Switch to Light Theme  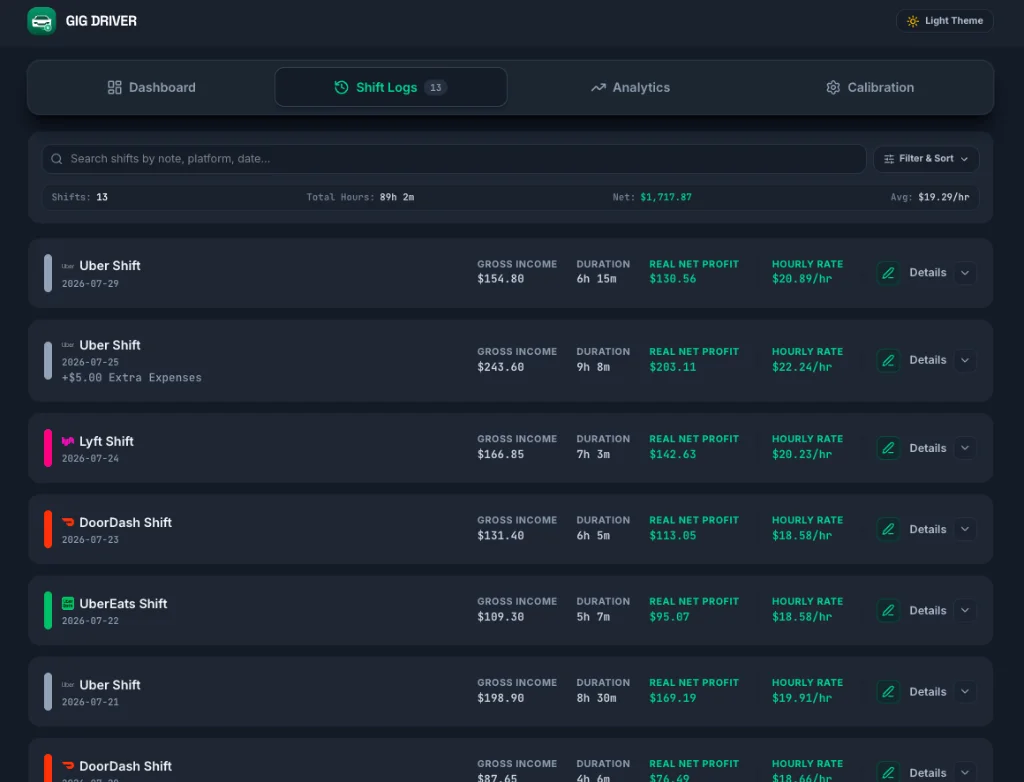(x=944, y=21)
